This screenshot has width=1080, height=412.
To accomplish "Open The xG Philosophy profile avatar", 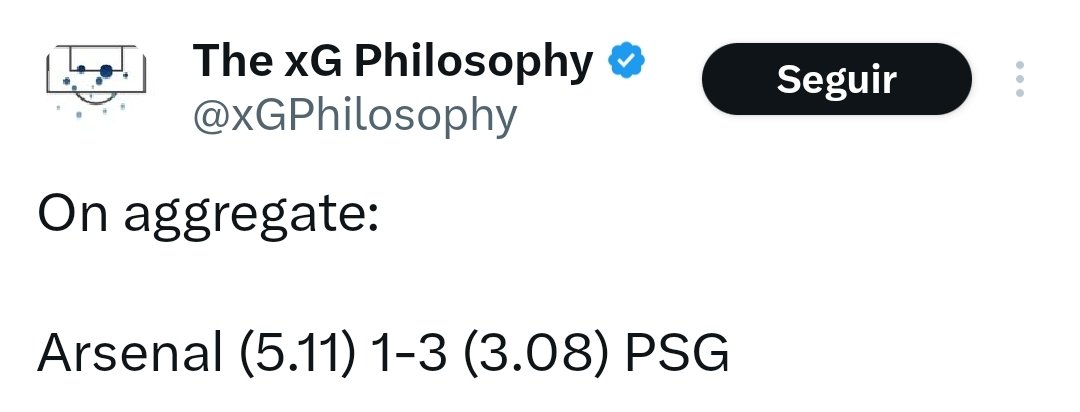I will click(x=96, y=83).
